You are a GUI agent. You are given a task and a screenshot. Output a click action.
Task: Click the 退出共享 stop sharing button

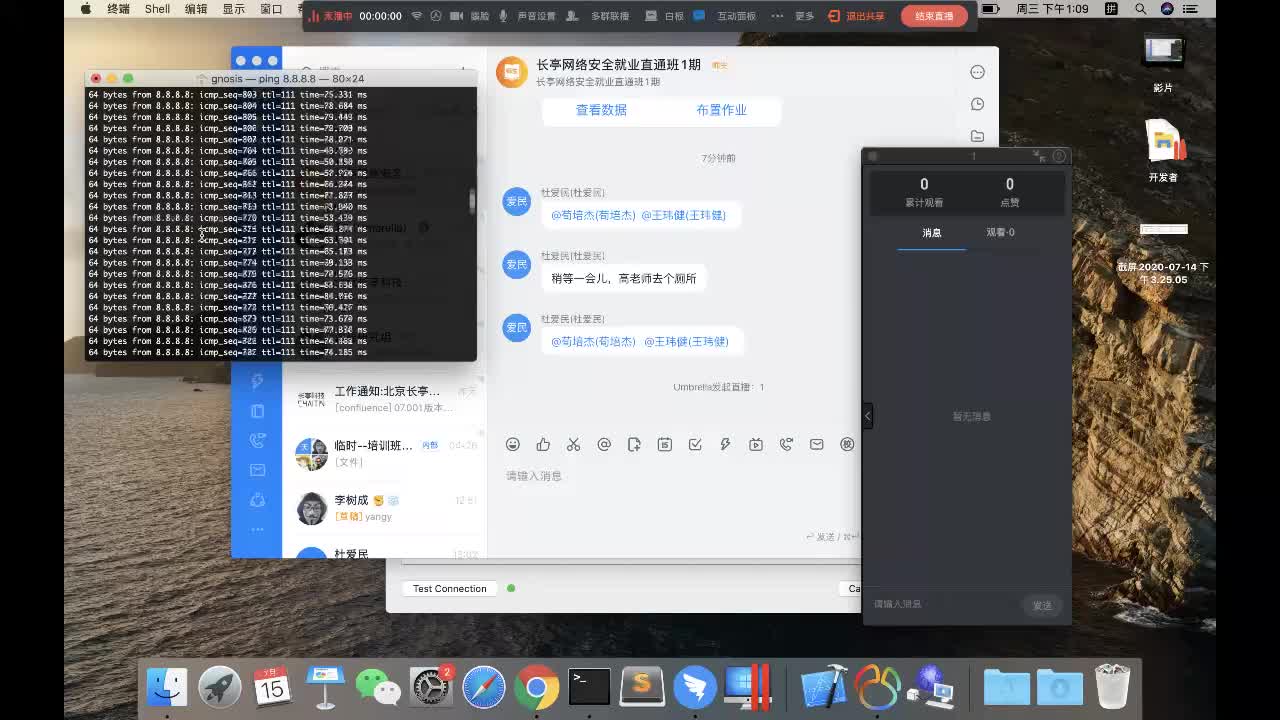(857, 16)
